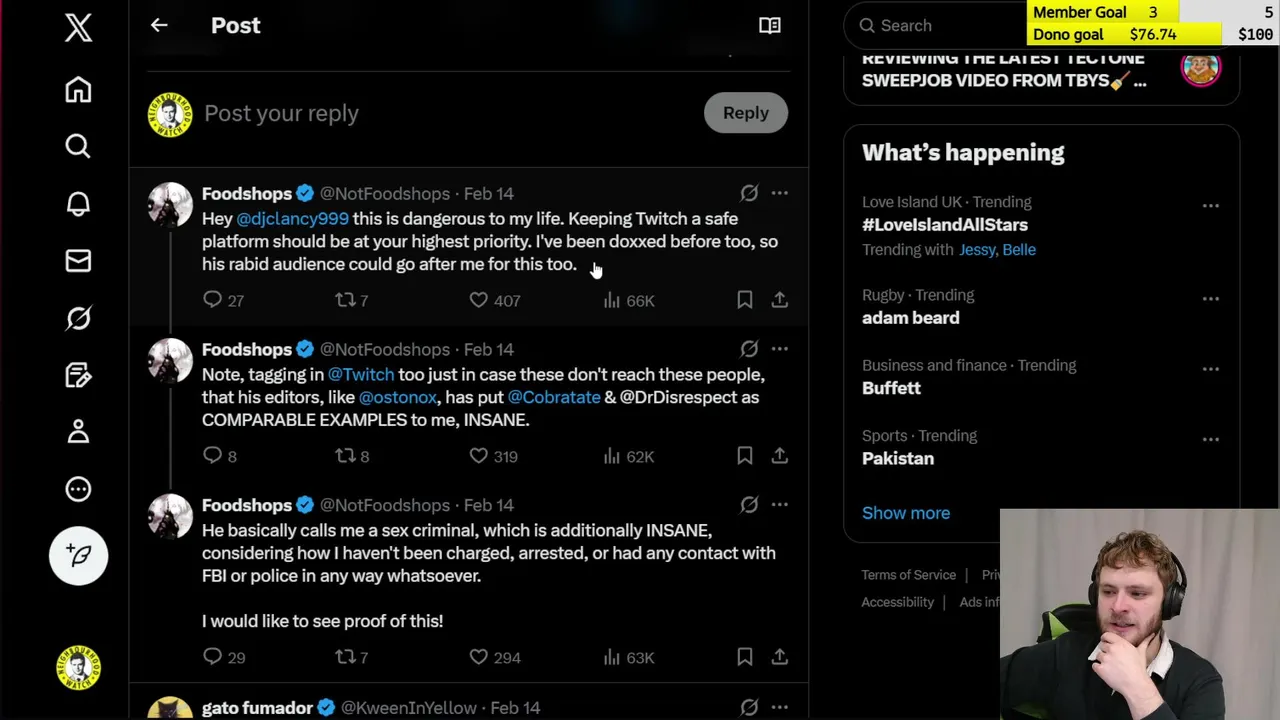Screen dimensions: 1280x720
Task: Open more options for #LoveIslandAllStars trend
Action: pos(1210,206)
